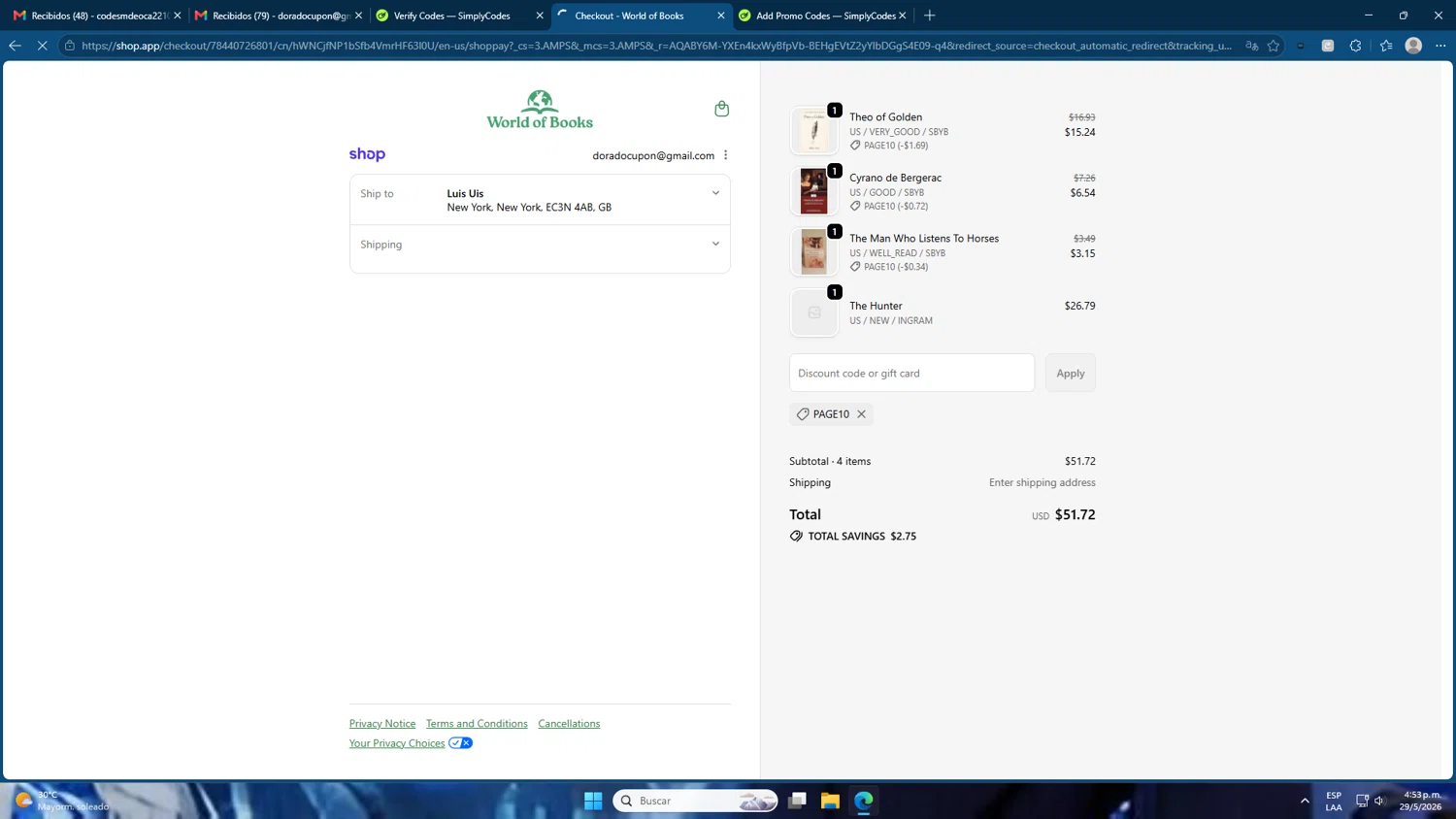The image size is (1456, 819).
Task: Click the 'Enter shipping address' text
Action: click(1042, 482)
